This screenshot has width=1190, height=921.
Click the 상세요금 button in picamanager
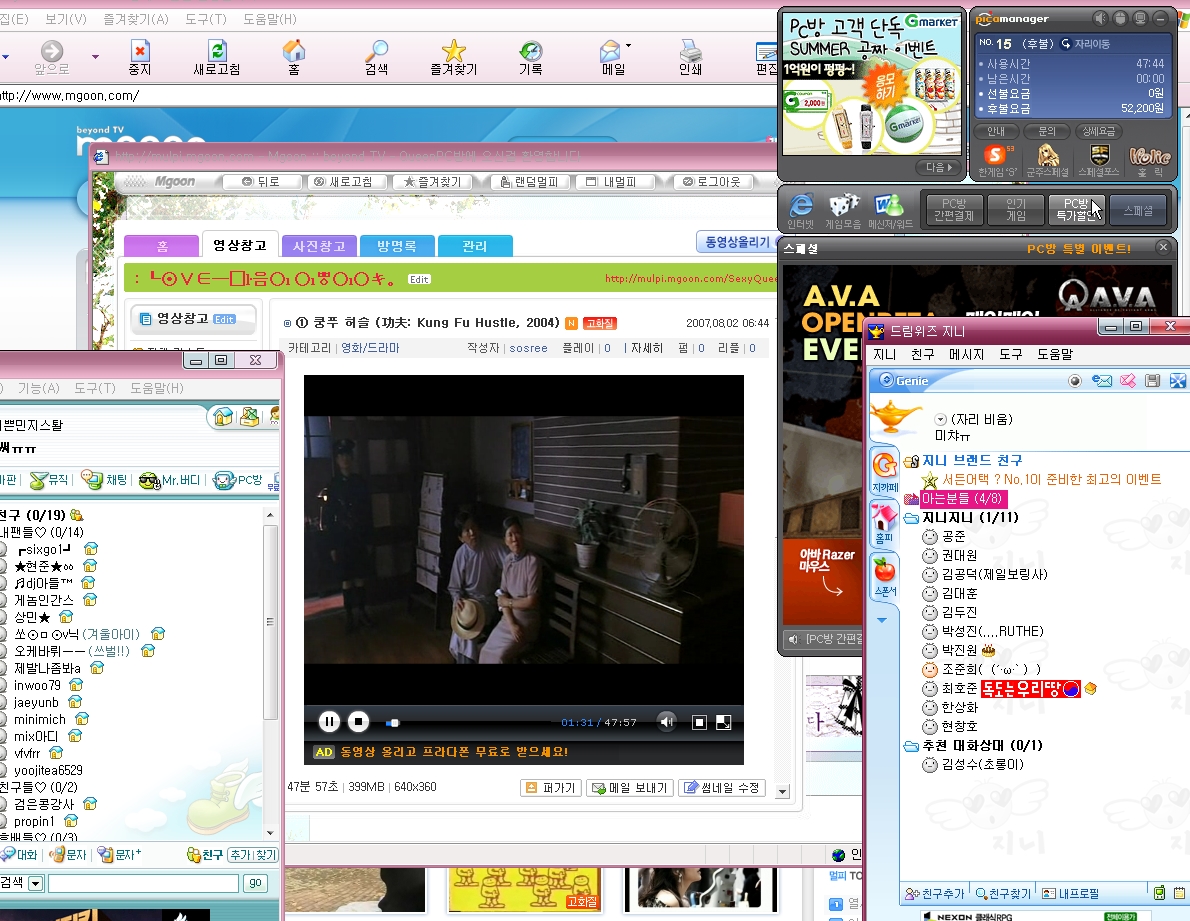pyautogui.click(x=1098, y=131)
